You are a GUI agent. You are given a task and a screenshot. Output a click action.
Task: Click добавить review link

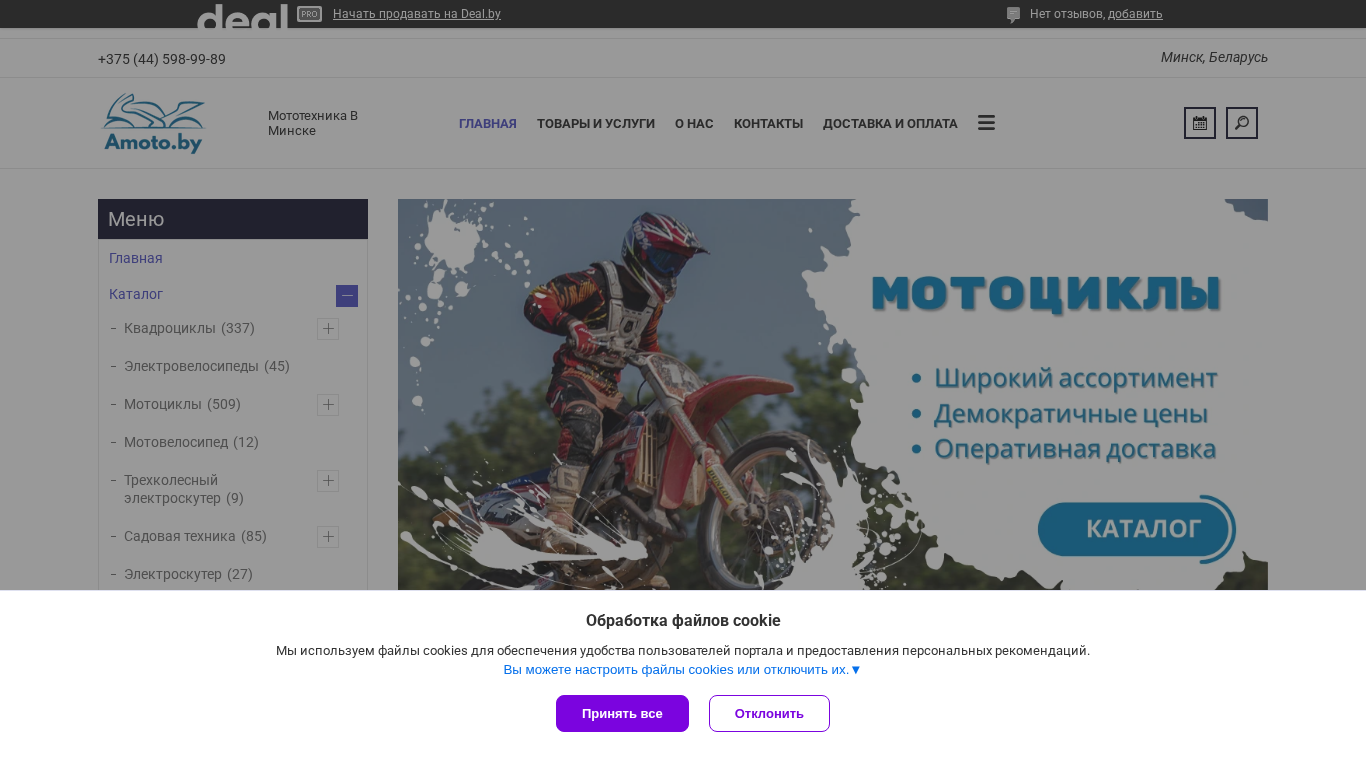[1135, 14]
